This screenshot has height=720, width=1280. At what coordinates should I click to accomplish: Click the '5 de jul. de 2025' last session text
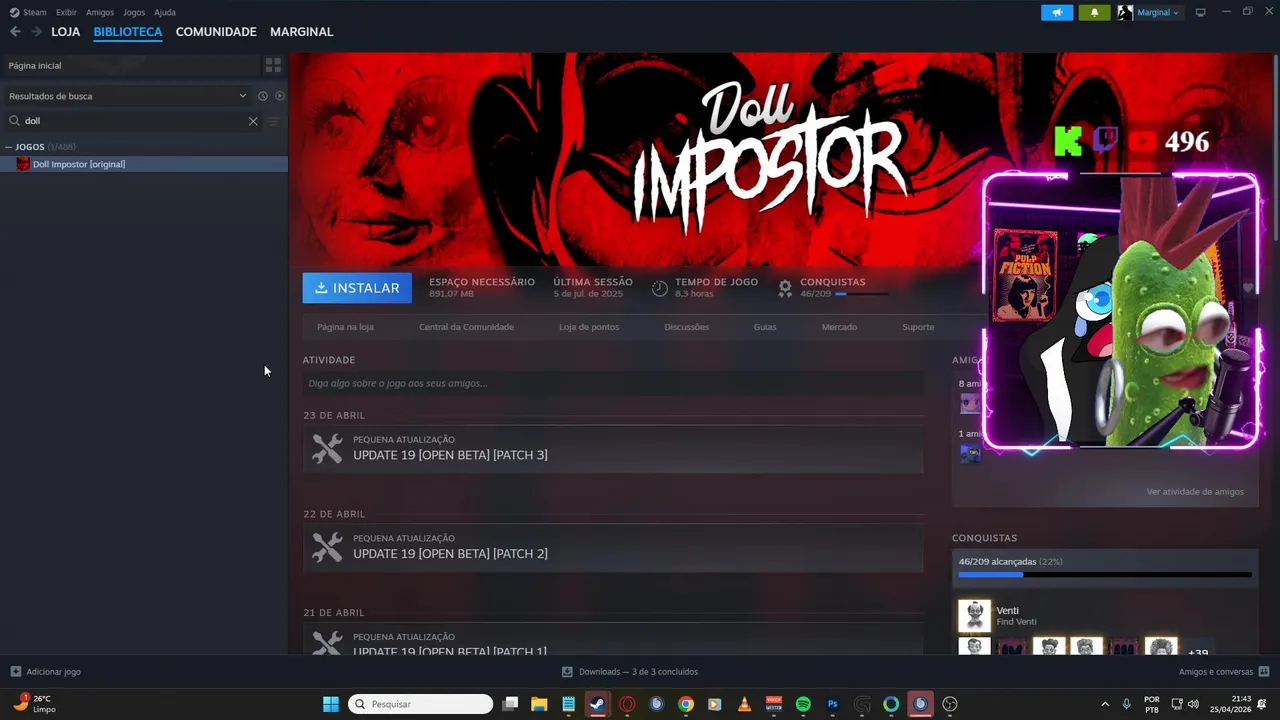coord(588,294)
